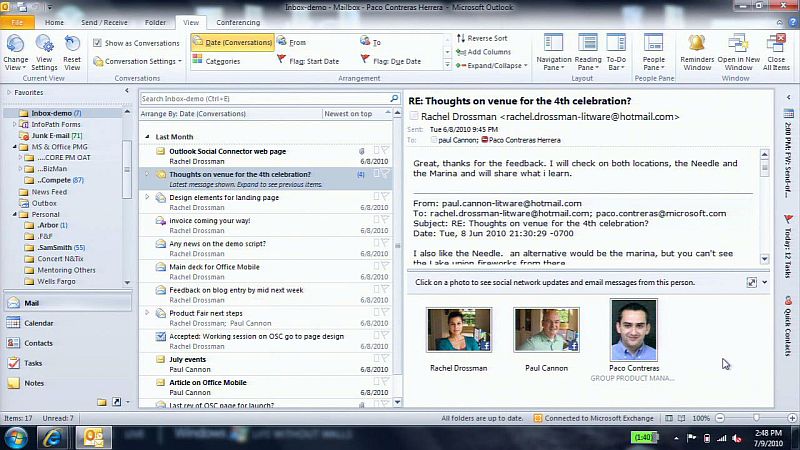
Task: Arrange messages by Categories
Action: click(x=216, y=61)
